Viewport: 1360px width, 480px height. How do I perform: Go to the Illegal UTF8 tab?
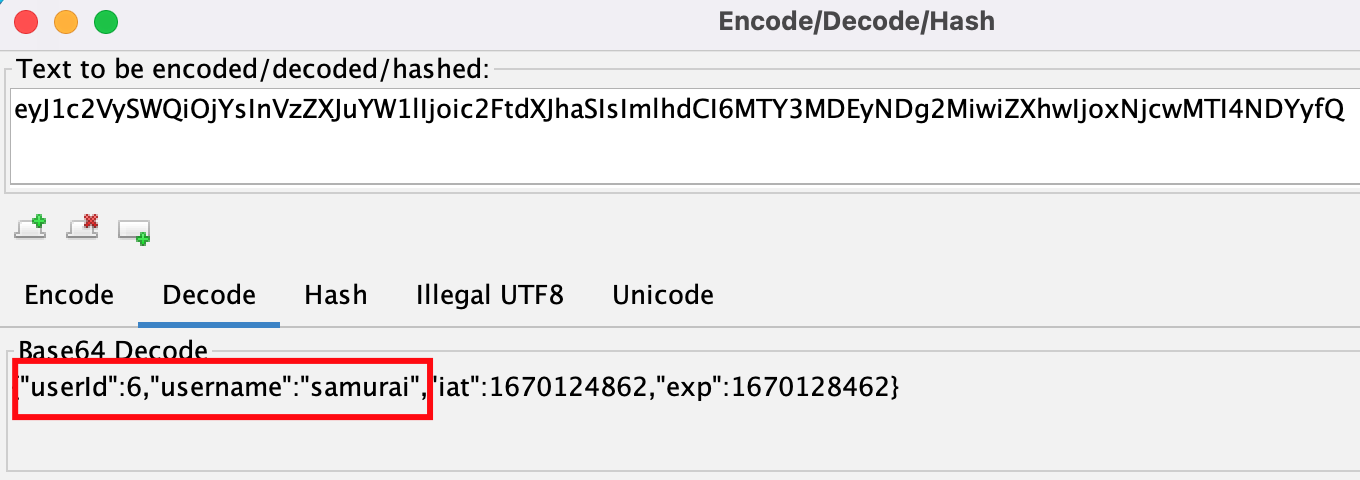point(490,295)
